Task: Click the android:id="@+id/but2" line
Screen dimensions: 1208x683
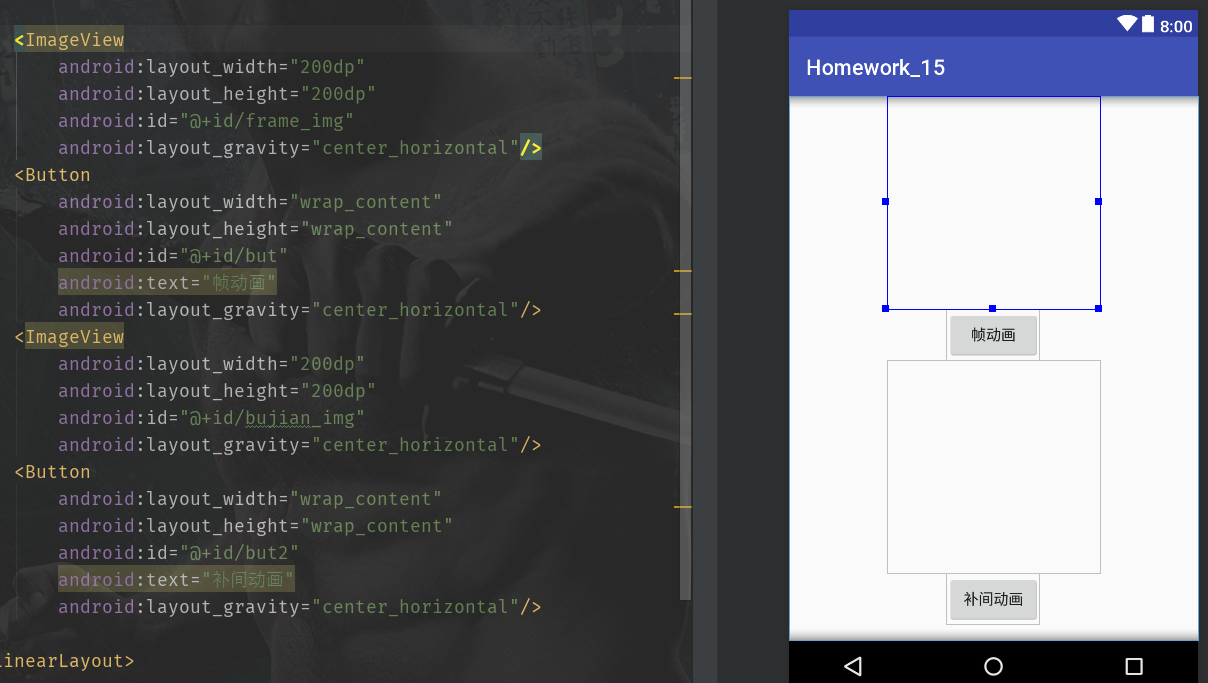Action: pos(178,553)
